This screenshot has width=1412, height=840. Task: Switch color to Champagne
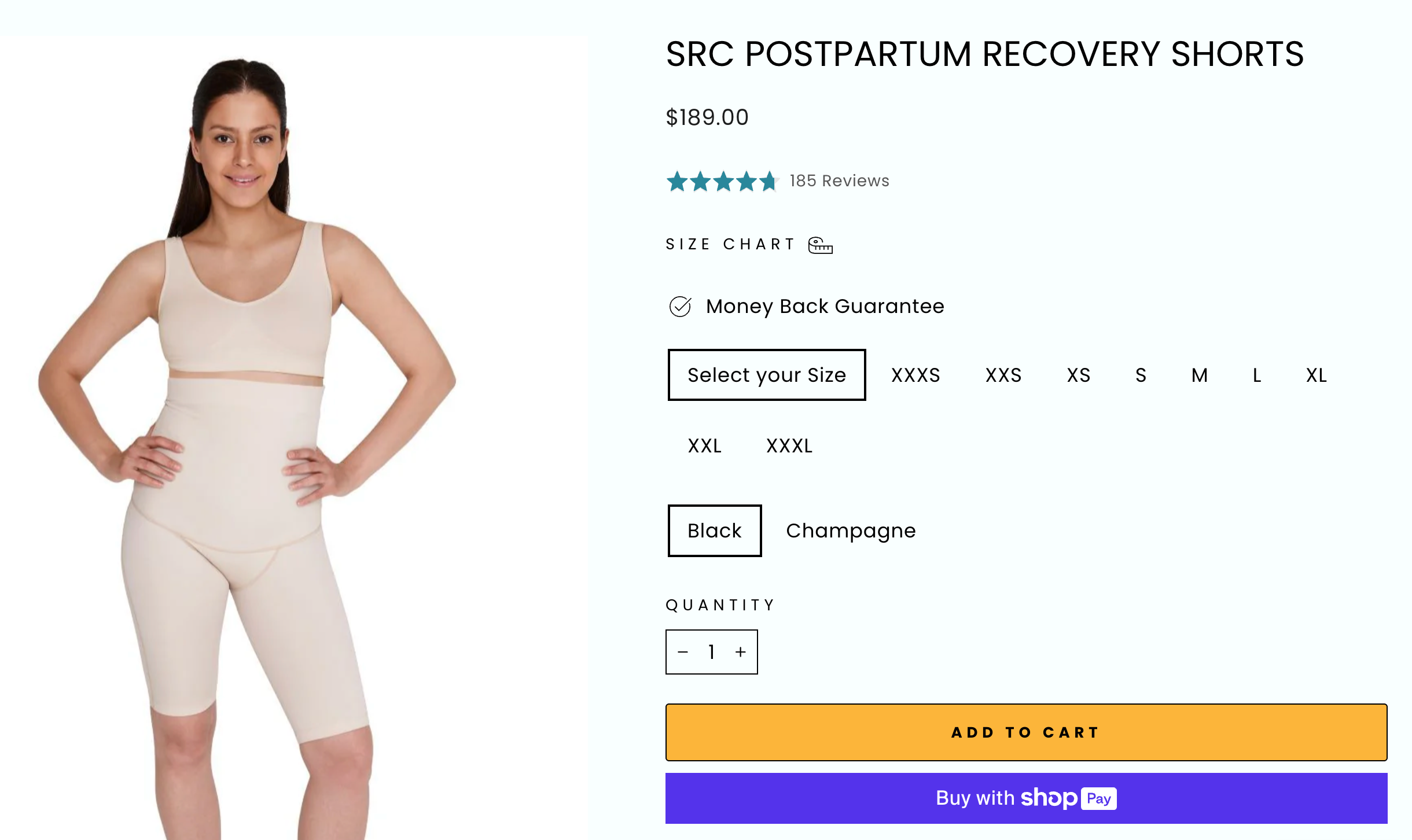click(851, 530)
